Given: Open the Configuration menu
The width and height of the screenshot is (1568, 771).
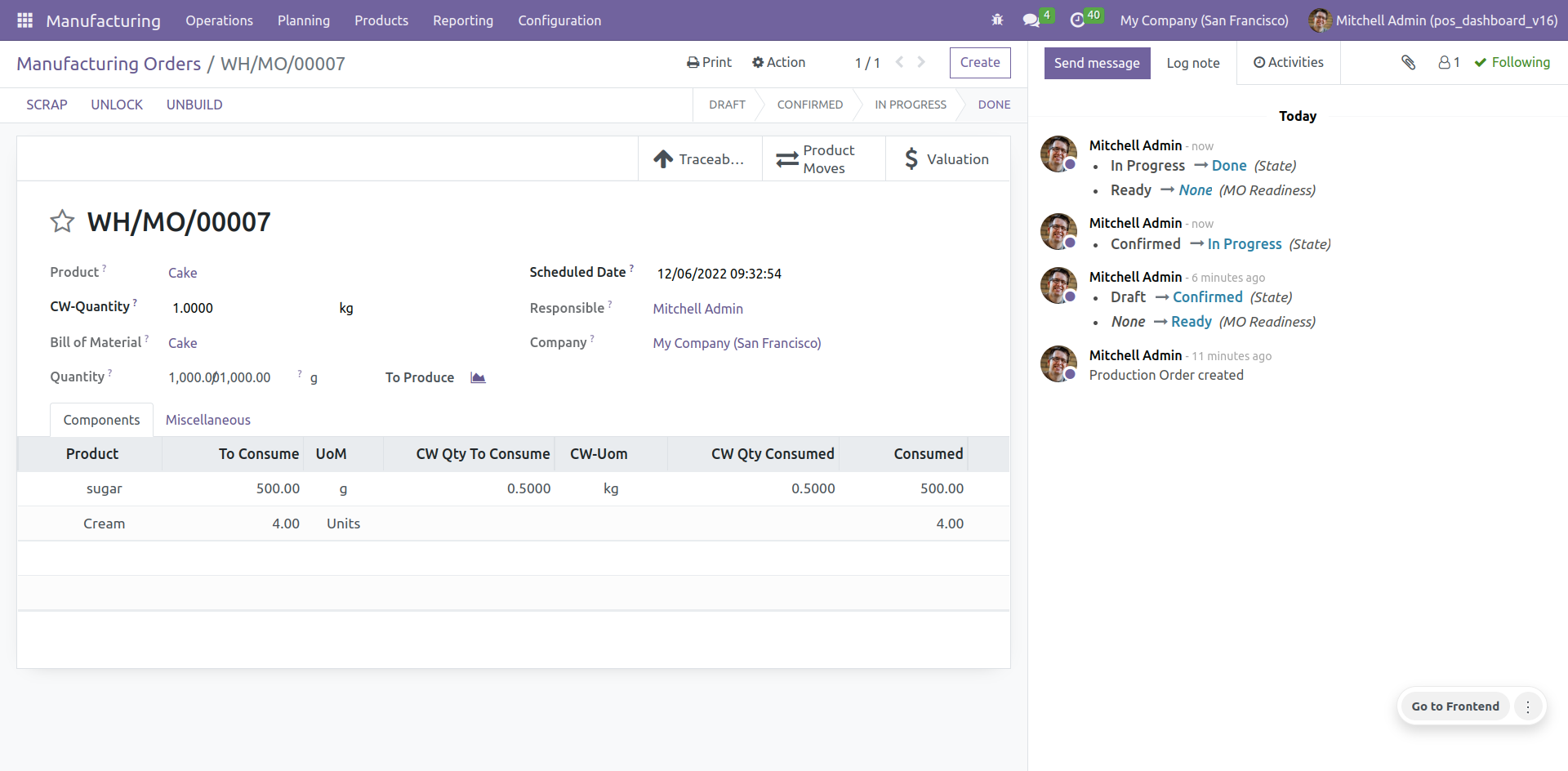Looking at the screenshot, I should [x=559, y=20].
